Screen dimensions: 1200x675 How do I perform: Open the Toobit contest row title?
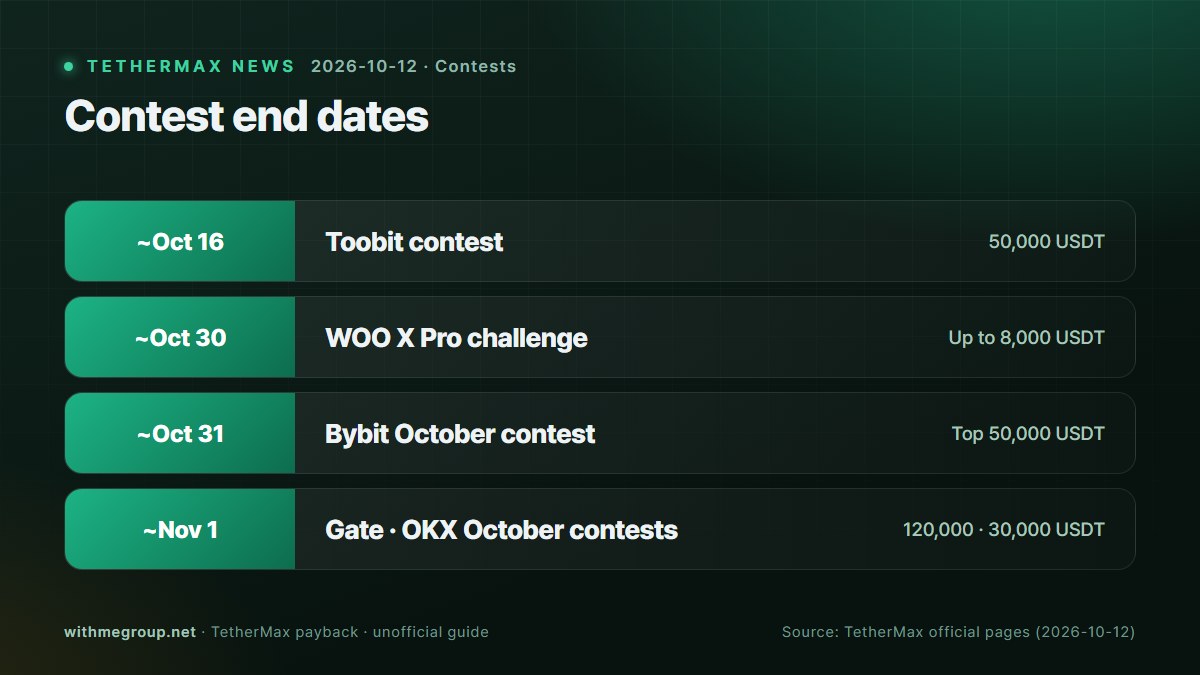[x=414, y=241]
